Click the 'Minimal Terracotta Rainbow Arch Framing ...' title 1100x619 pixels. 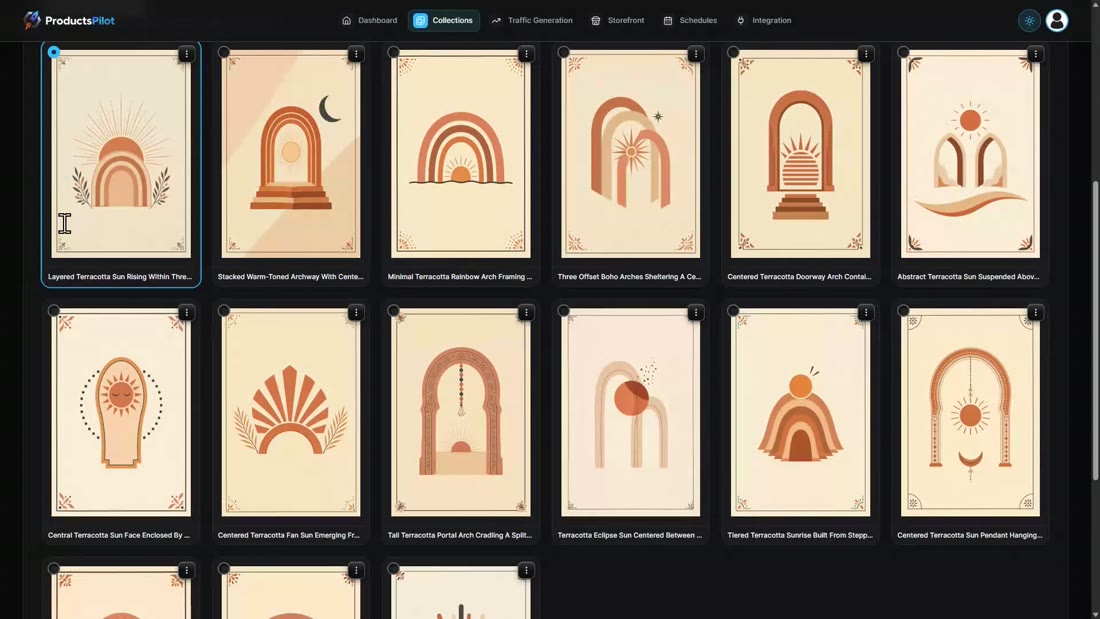pyautogui.click(x=460, y=277)
